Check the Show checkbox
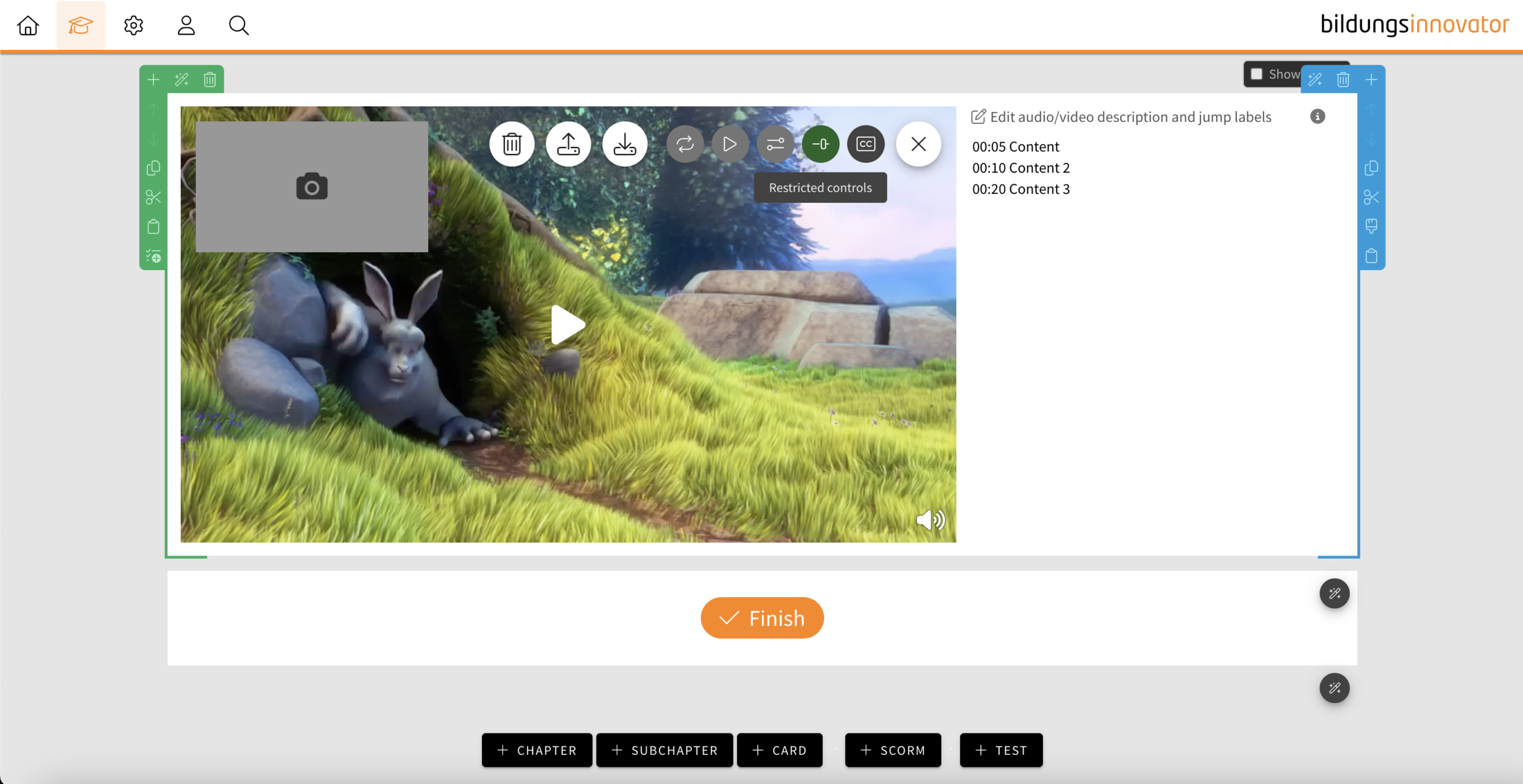The height and width of the screenshot is (784, 1523). (x=1256, y=74)
